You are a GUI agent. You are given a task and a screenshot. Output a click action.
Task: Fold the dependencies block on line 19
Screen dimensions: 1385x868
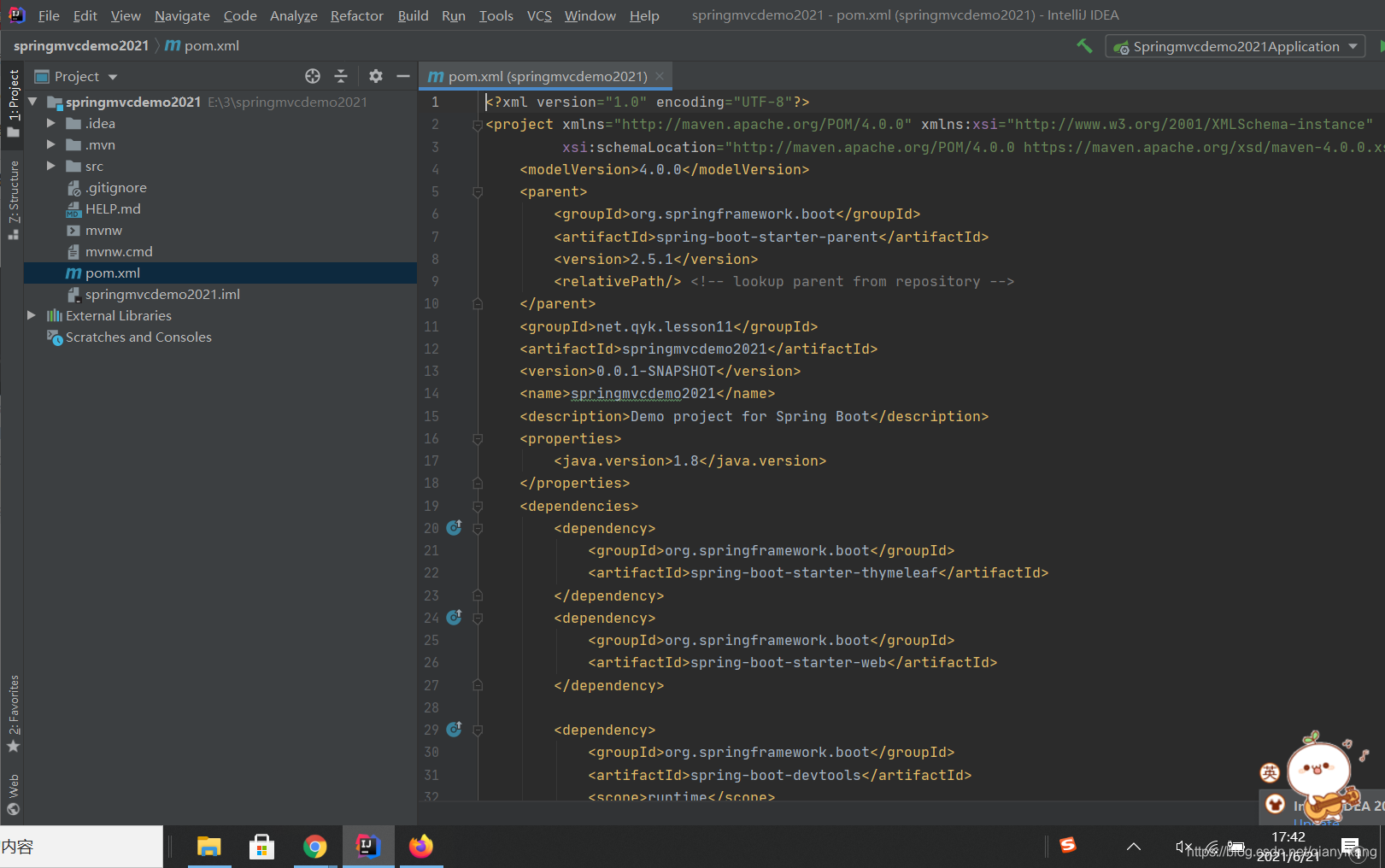[x=478, y=507]
